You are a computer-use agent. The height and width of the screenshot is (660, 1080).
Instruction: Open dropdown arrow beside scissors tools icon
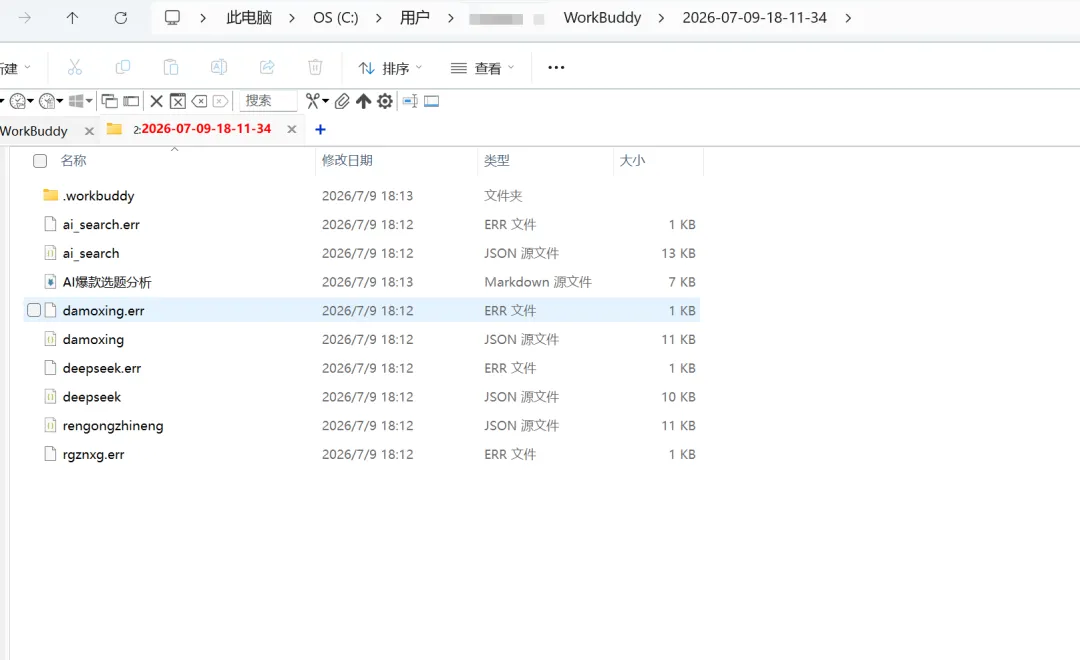pyautogui.click(x=325, y=101)
